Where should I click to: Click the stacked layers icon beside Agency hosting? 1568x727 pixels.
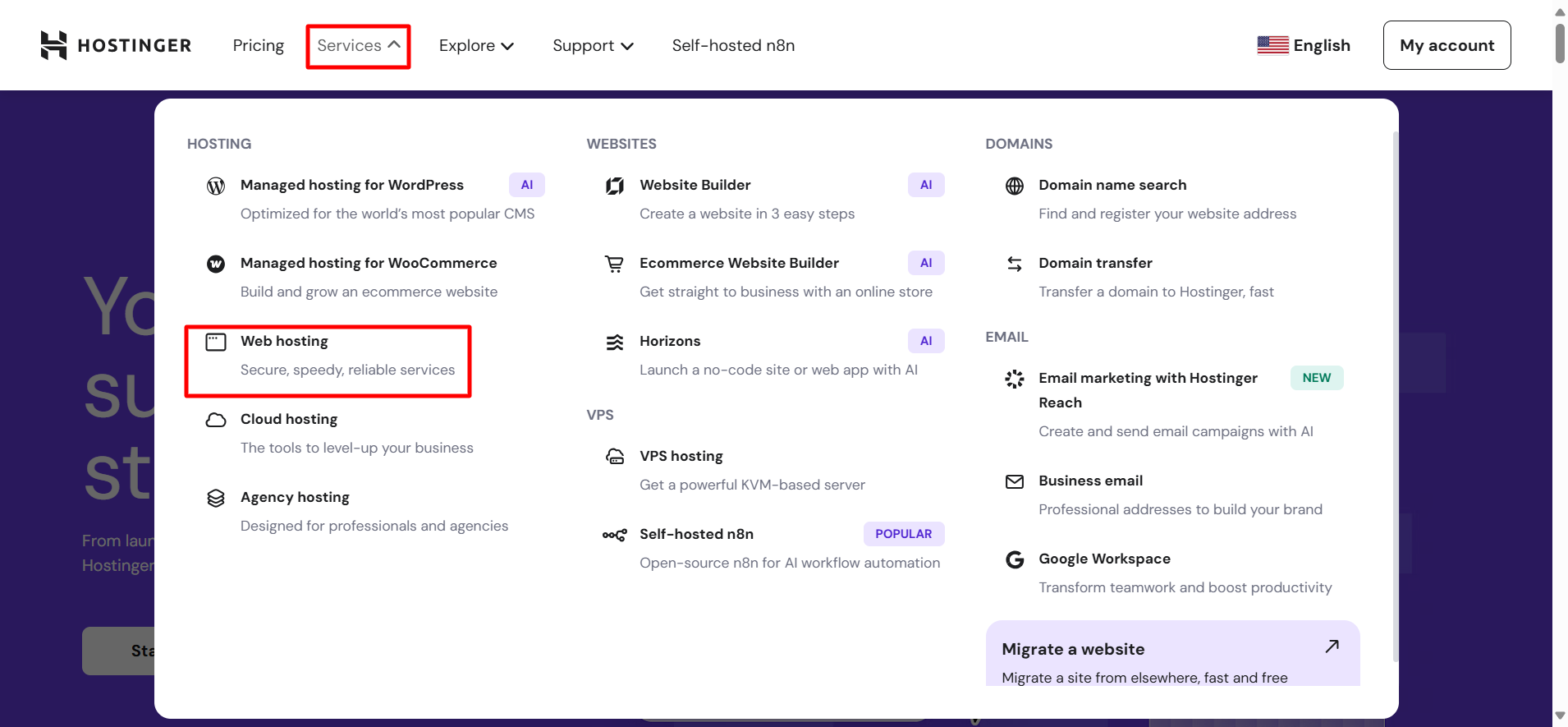click(x=216, y=498)
